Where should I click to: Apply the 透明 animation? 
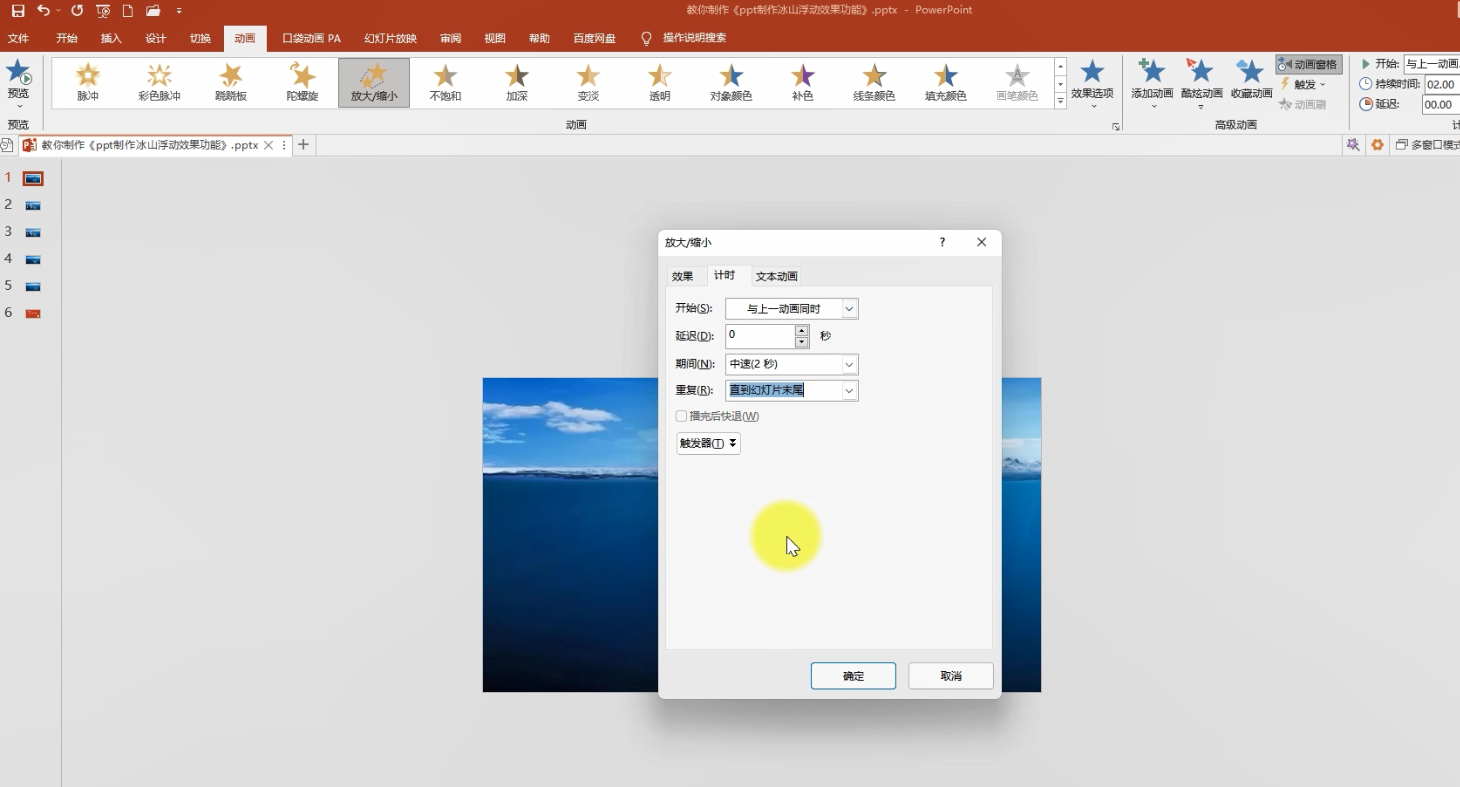(659, 83)
